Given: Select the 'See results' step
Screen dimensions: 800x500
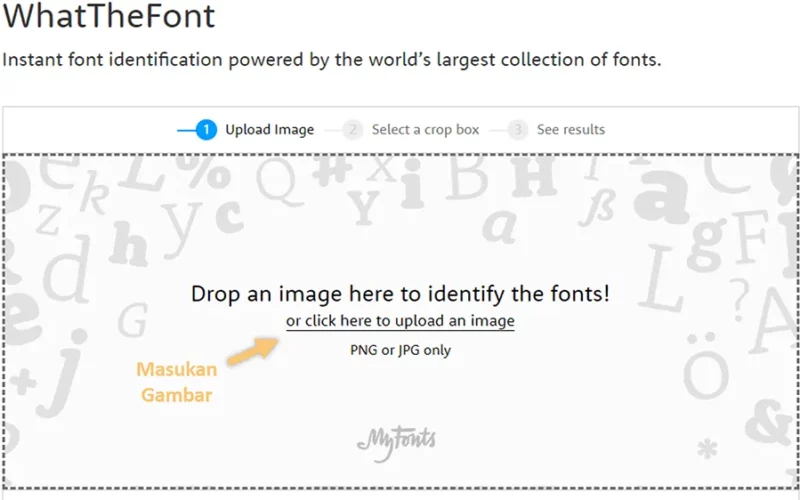Looking at the screenshot, I should [570, 130].
